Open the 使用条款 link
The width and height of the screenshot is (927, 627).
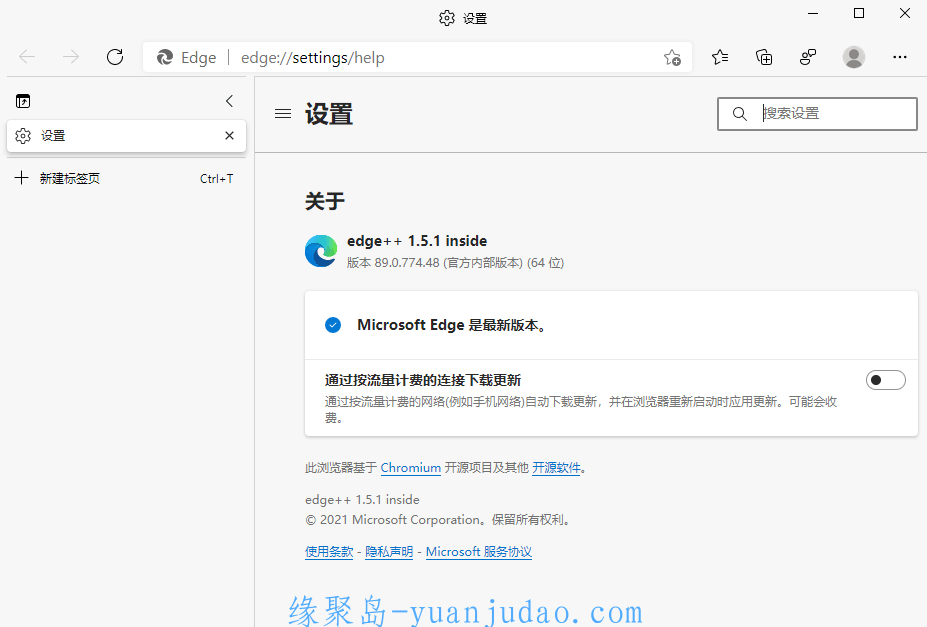(x=329, y=551)
